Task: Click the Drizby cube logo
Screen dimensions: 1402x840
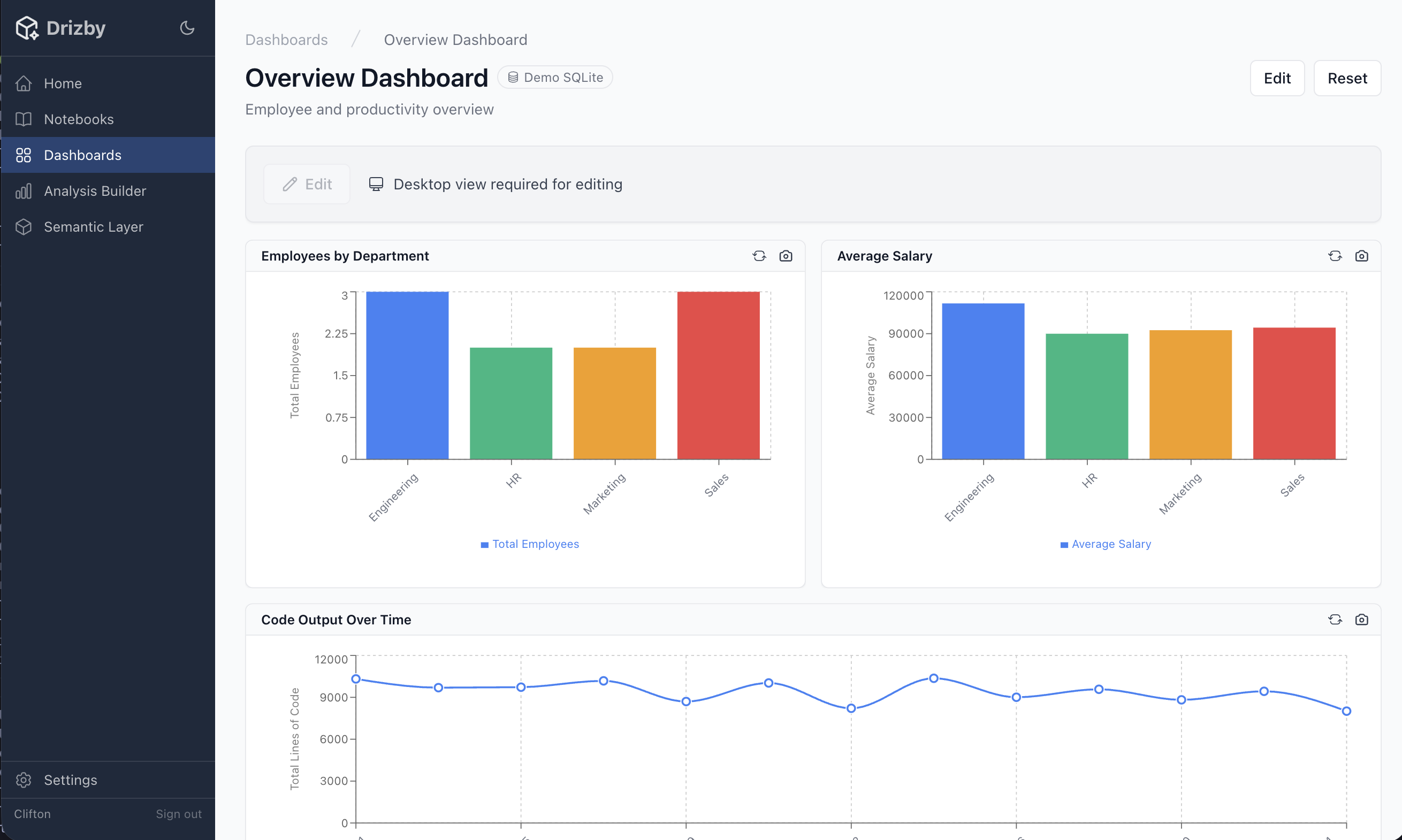Action: pyautogui.click(x=27, y=27)
